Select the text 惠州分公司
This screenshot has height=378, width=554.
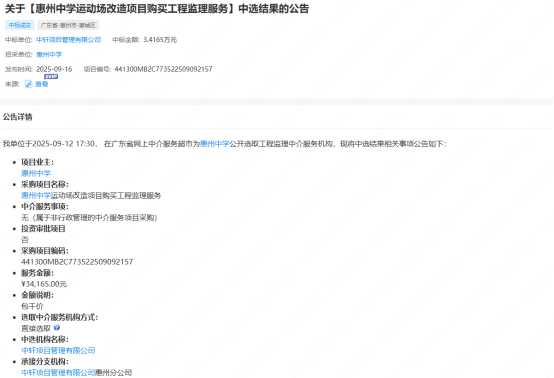[x=114, y=373]
